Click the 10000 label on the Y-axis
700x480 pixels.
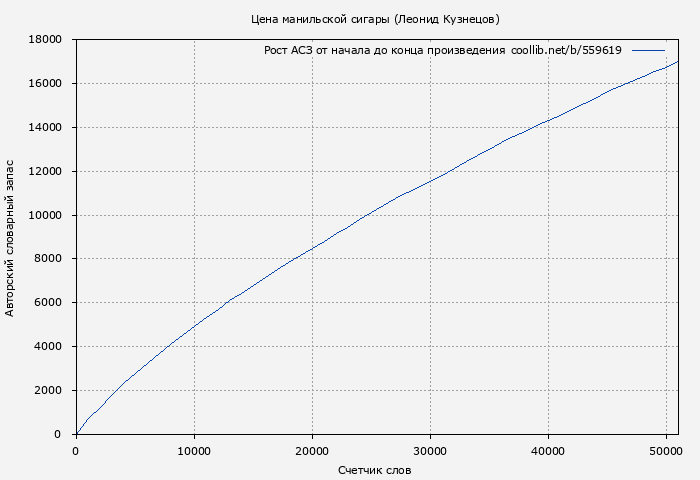[46, 216]
